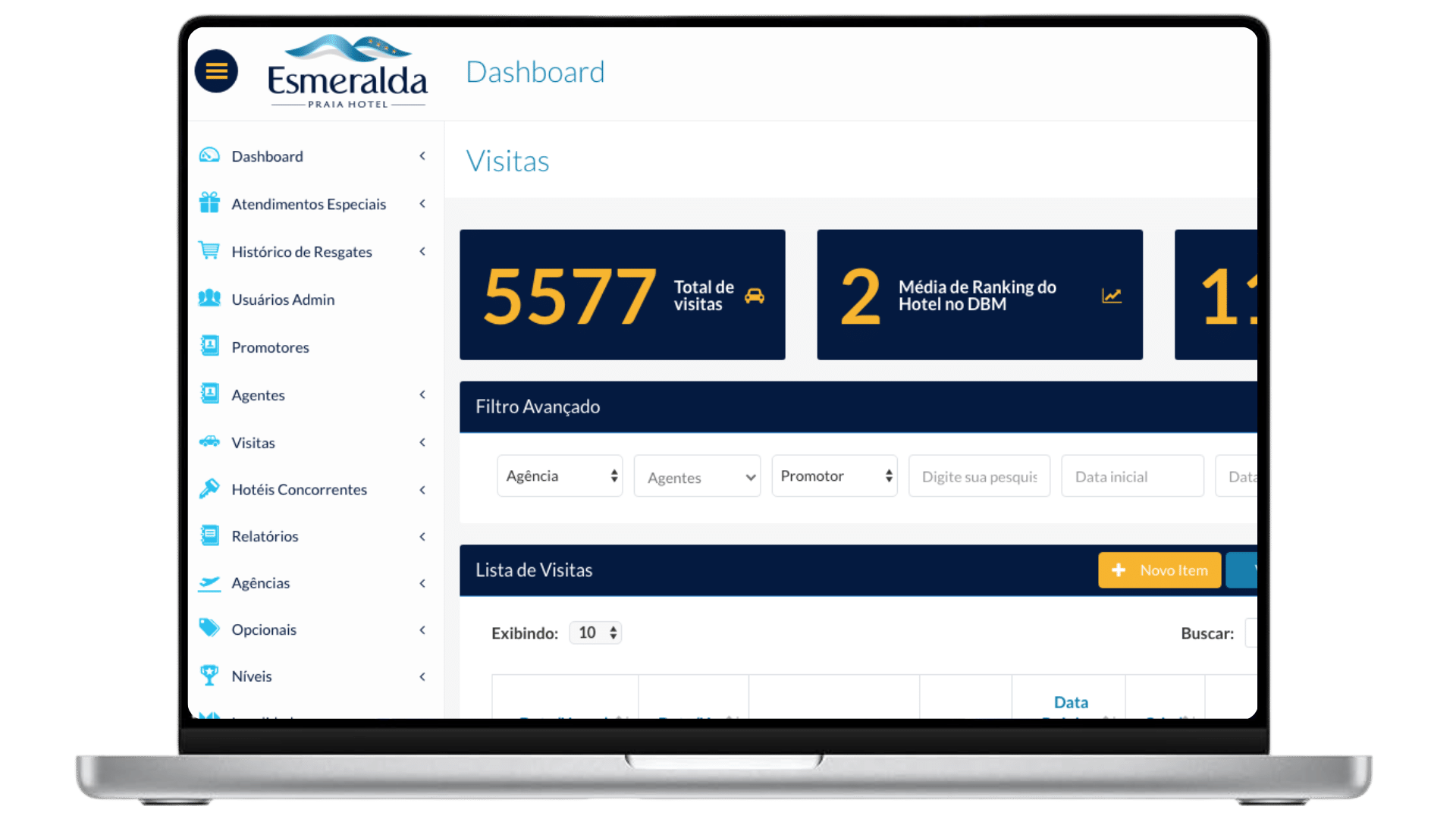Click car icon in Total de visitas card
Screen dimensions: 1456x819
pyautogui.click(x=755, y=296)
